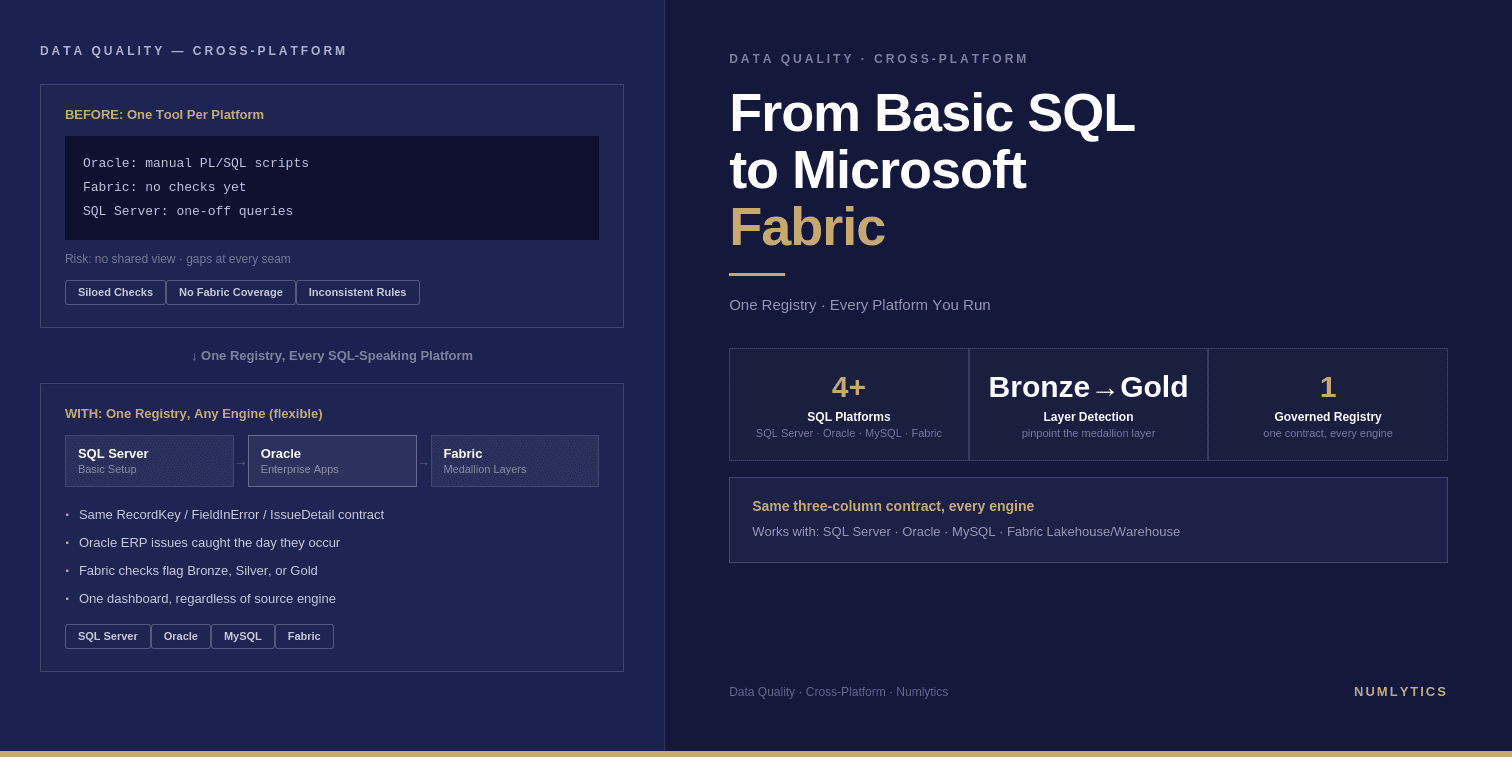This screenshot has width=1512, height=757.
Task: Click the Governed Registry stat card
Action: point(1328,404)
